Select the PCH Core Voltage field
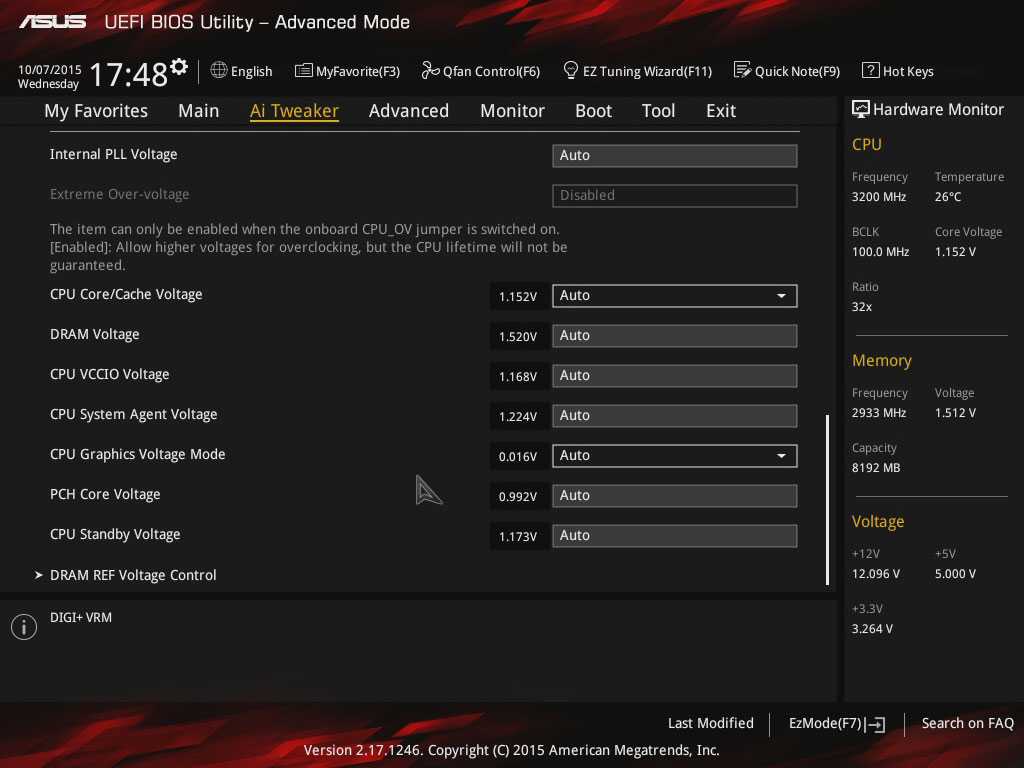The image size is (1024, 768). tap(674, 496)
